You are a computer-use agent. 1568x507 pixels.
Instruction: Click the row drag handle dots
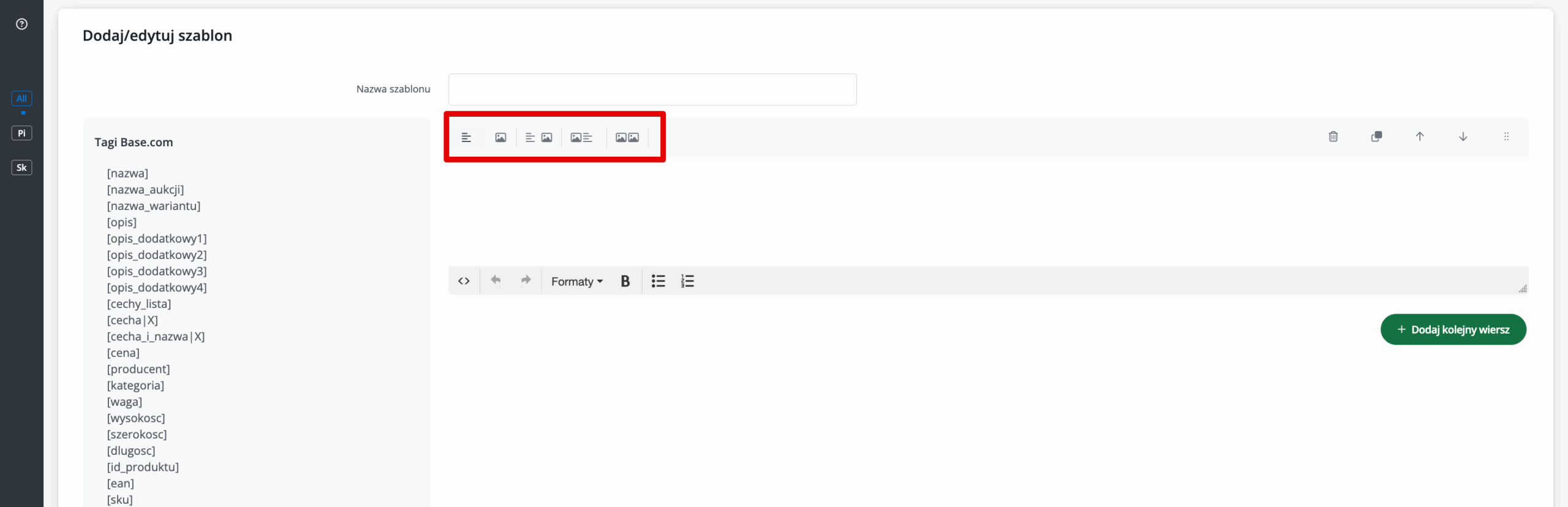click(1506, 137)
